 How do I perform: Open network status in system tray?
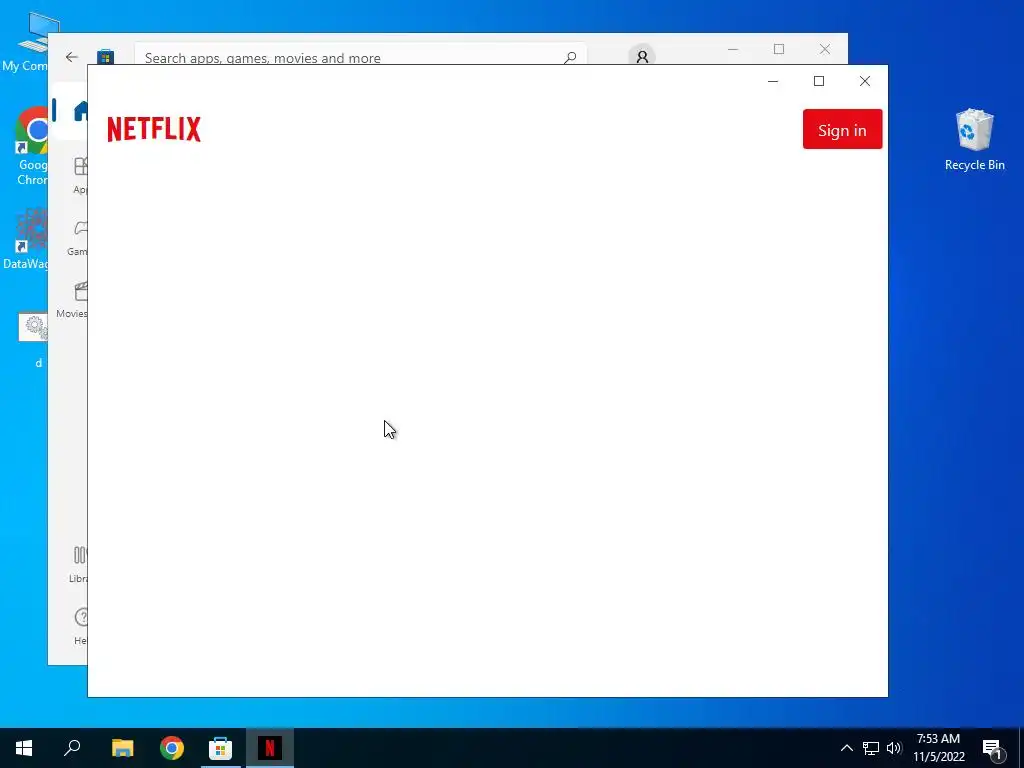(x=871, y=748)
